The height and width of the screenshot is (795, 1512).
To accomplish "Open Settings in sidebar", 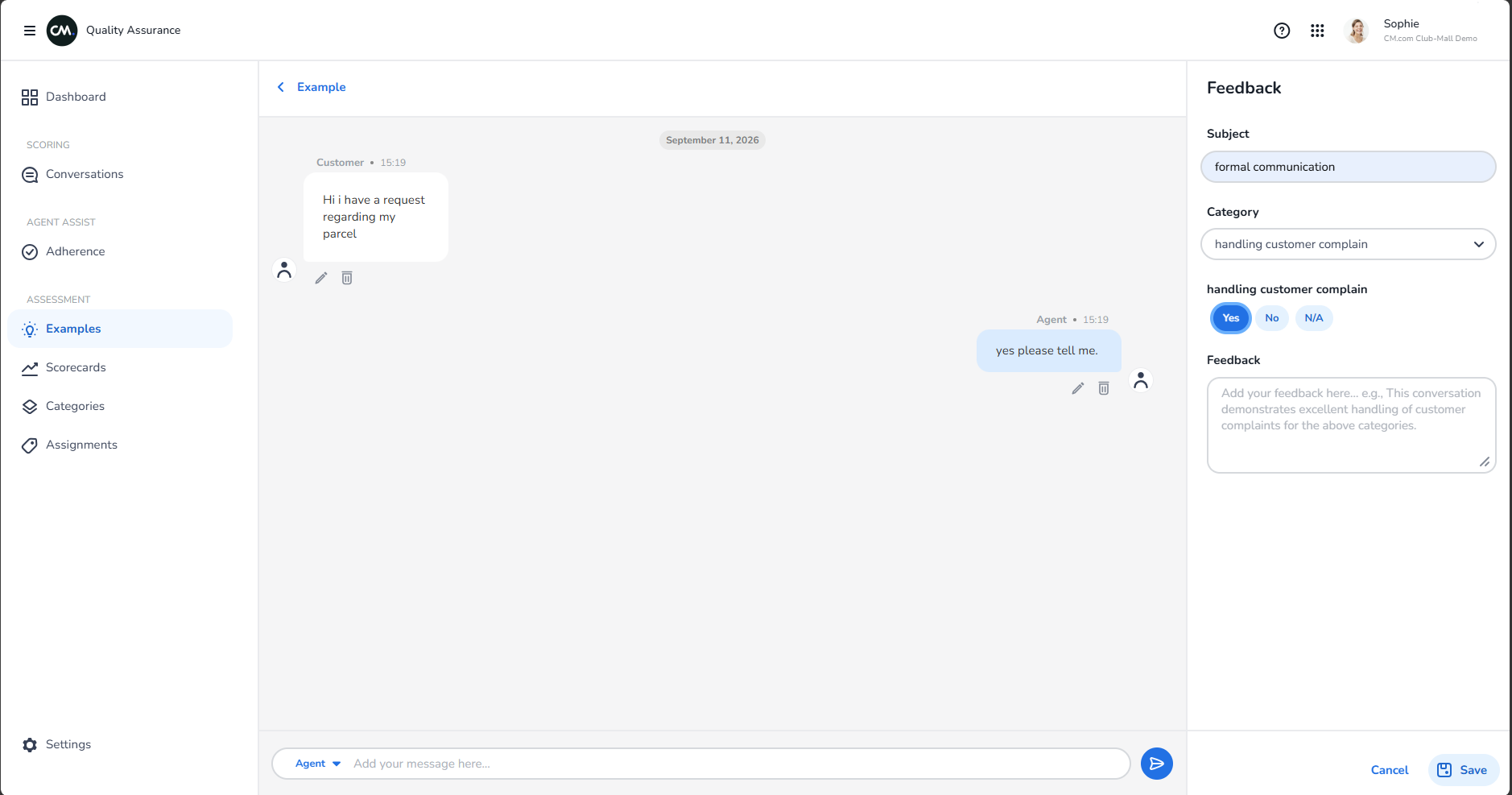I will click(120, 744).
